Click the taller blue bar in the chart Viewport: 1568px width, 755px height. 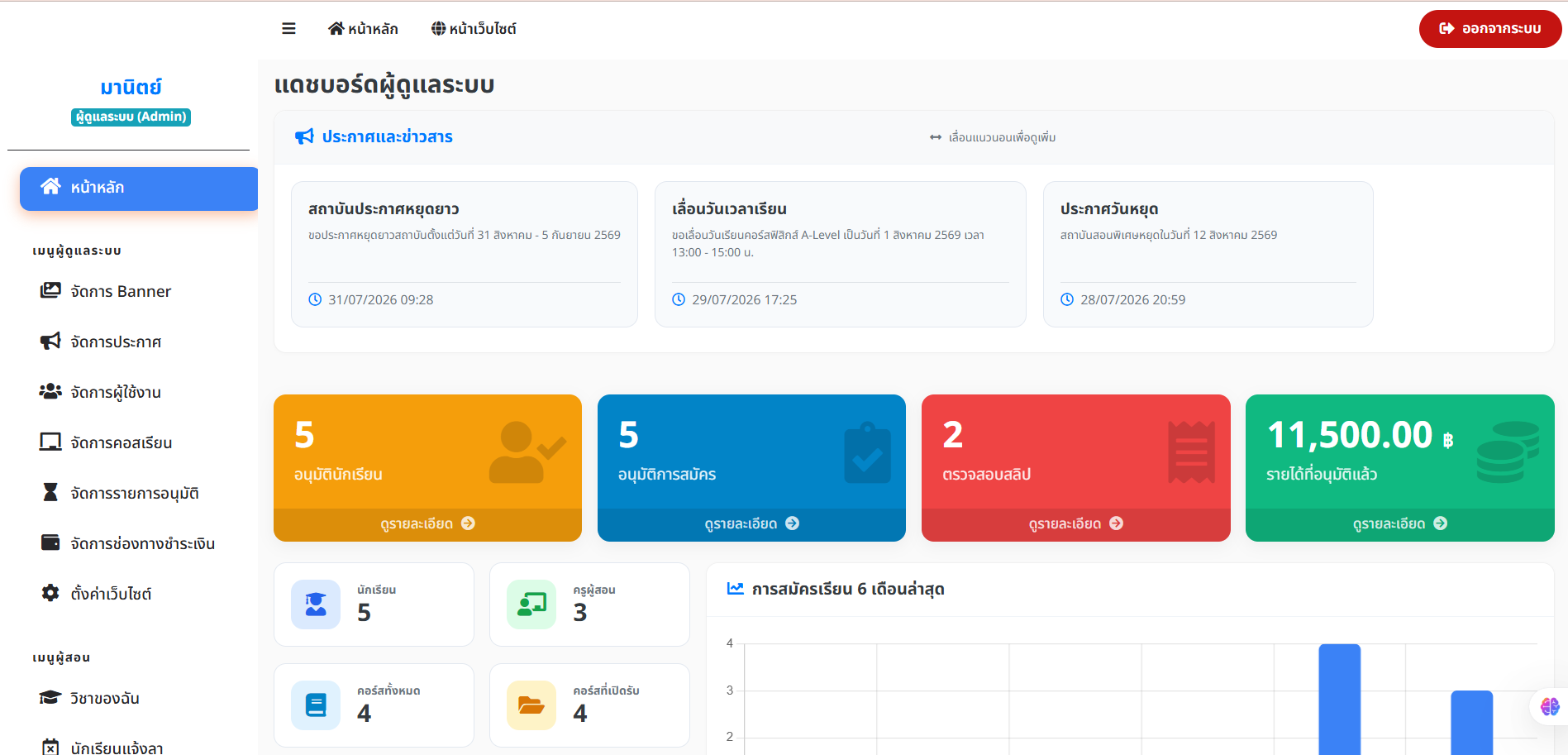pos(1340,700)
